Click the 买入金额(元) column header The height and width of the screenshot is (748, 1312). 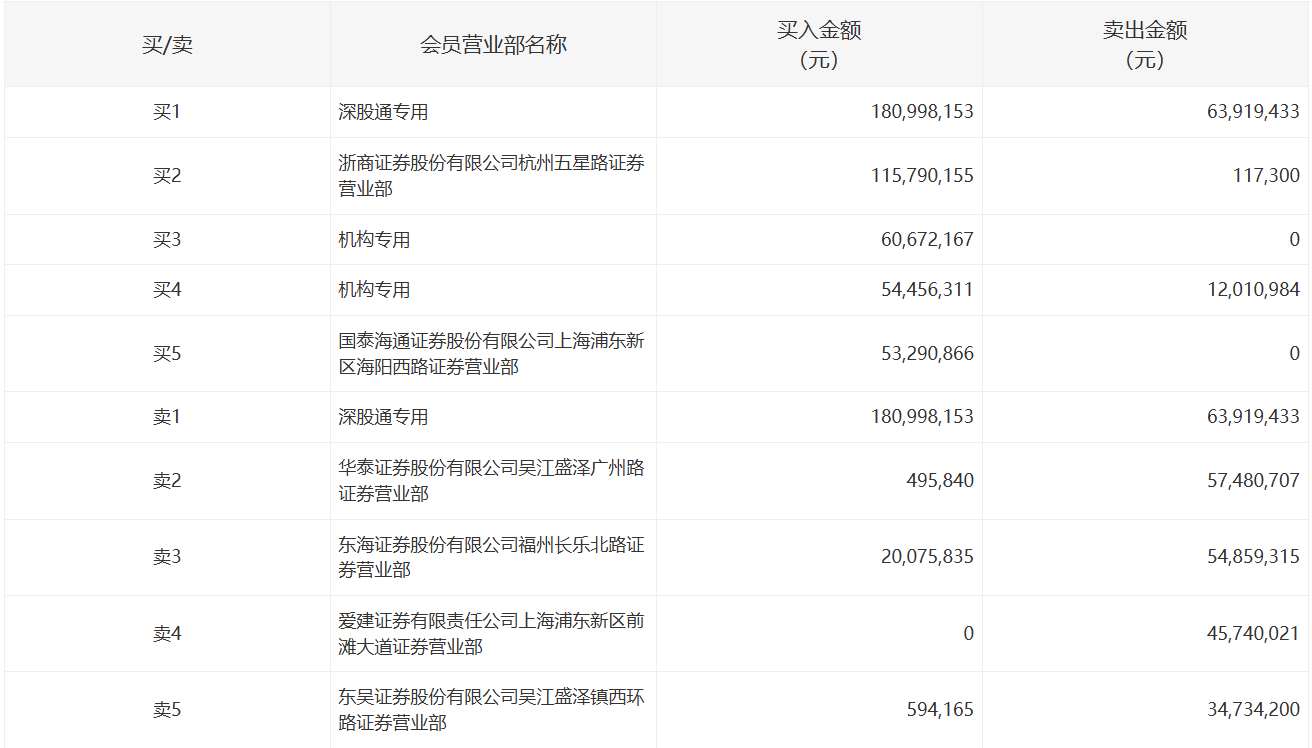(x=819, y=45)
